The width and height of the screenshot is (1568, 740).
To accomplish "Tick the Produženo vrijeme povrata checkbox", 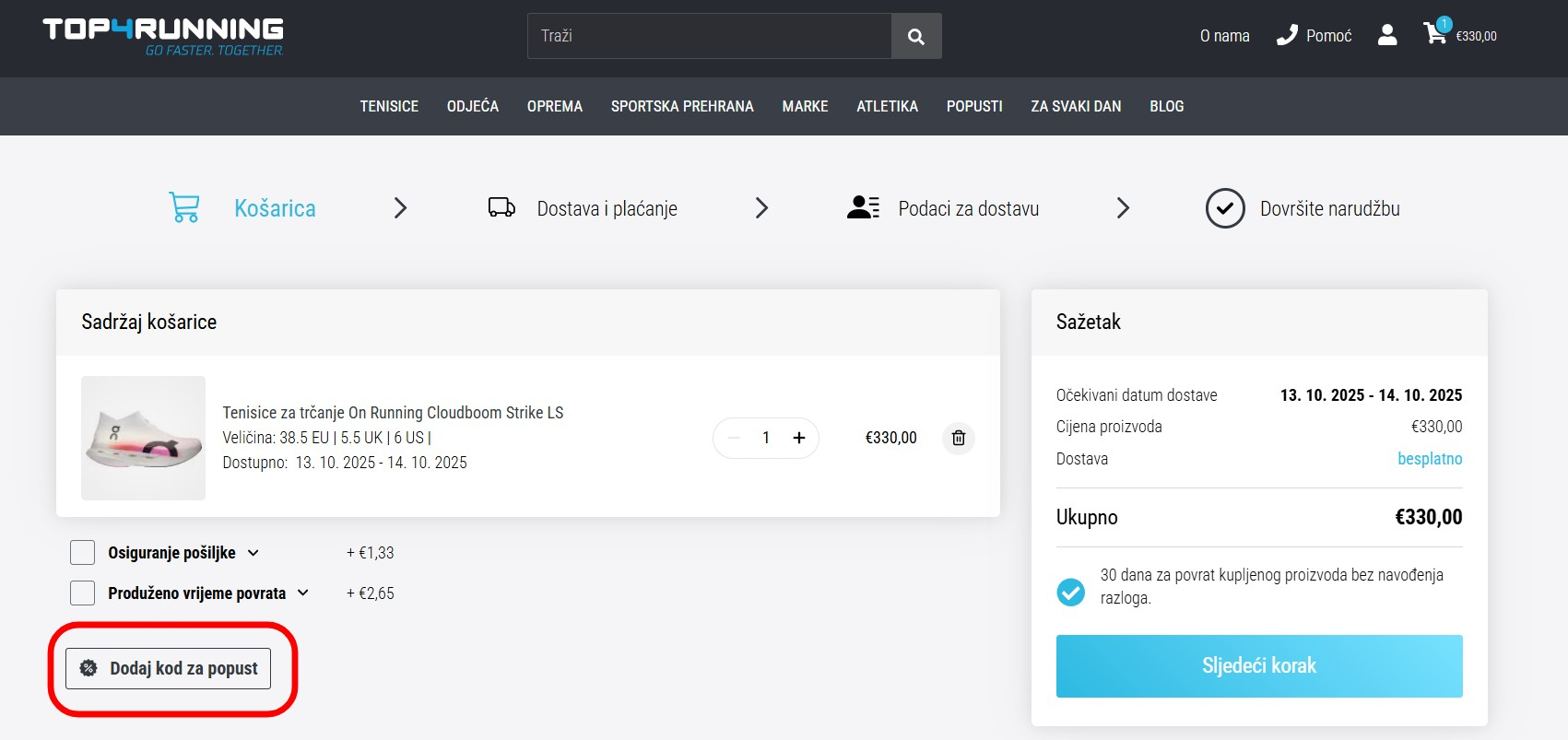I will click(83, 593).
